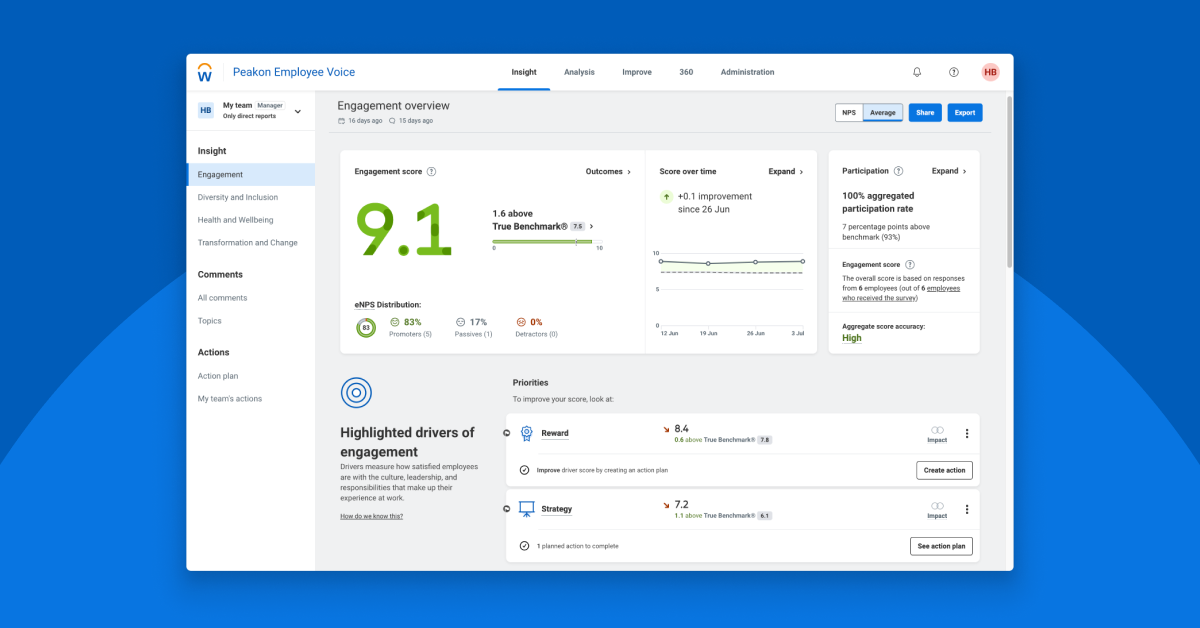This screenshot has width=1200, height=628.
Task: Open the help question mark icon
Action: click(x=953, y=72)
